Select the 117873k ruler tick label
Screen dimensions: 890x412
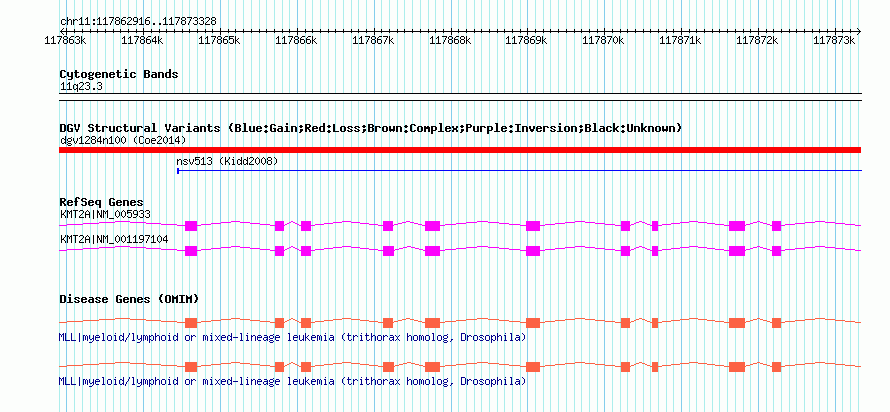(x=834, y=40)
